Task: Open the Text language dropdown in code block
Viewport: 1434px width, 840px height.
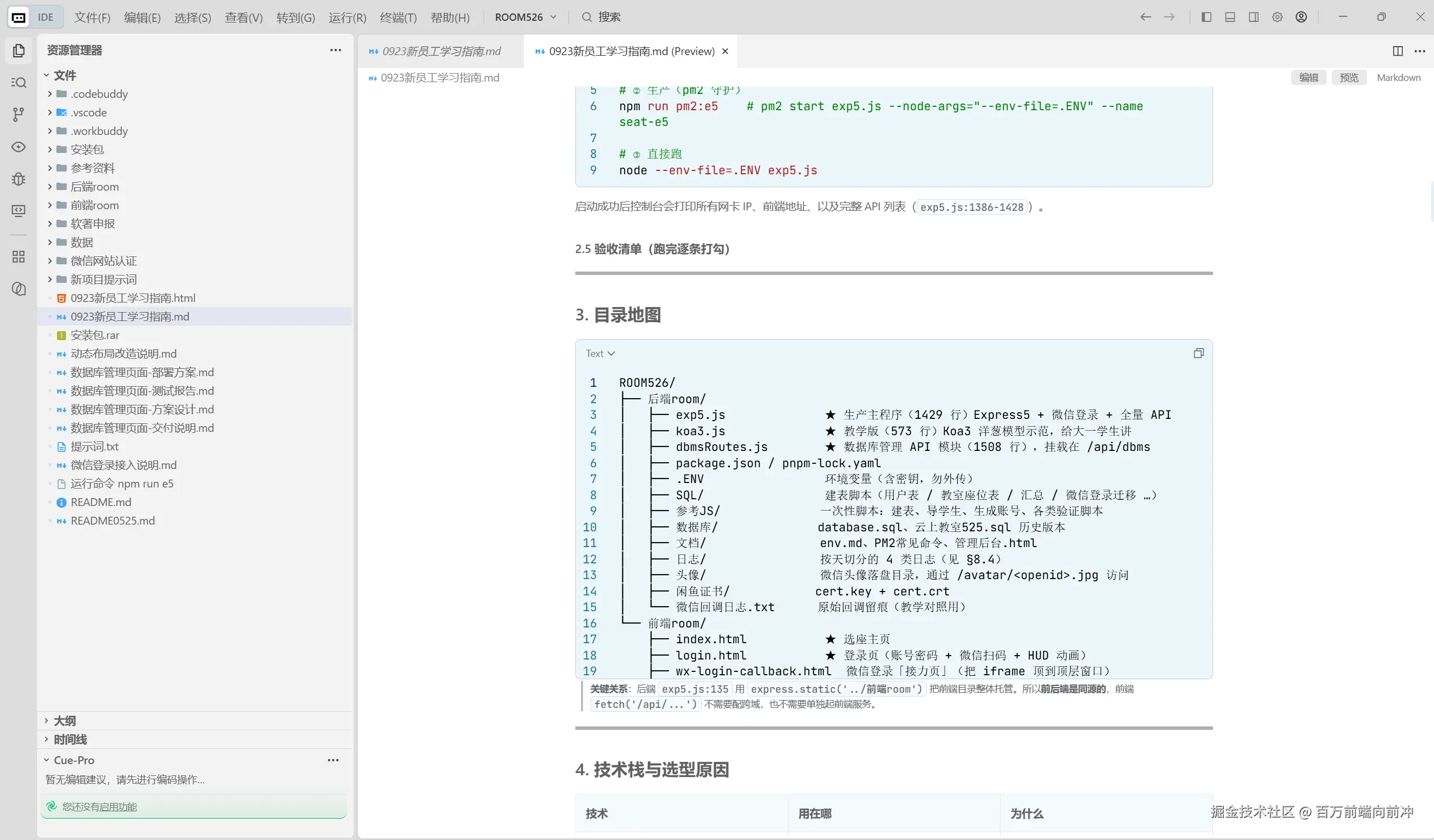Action: click(601, 354)
